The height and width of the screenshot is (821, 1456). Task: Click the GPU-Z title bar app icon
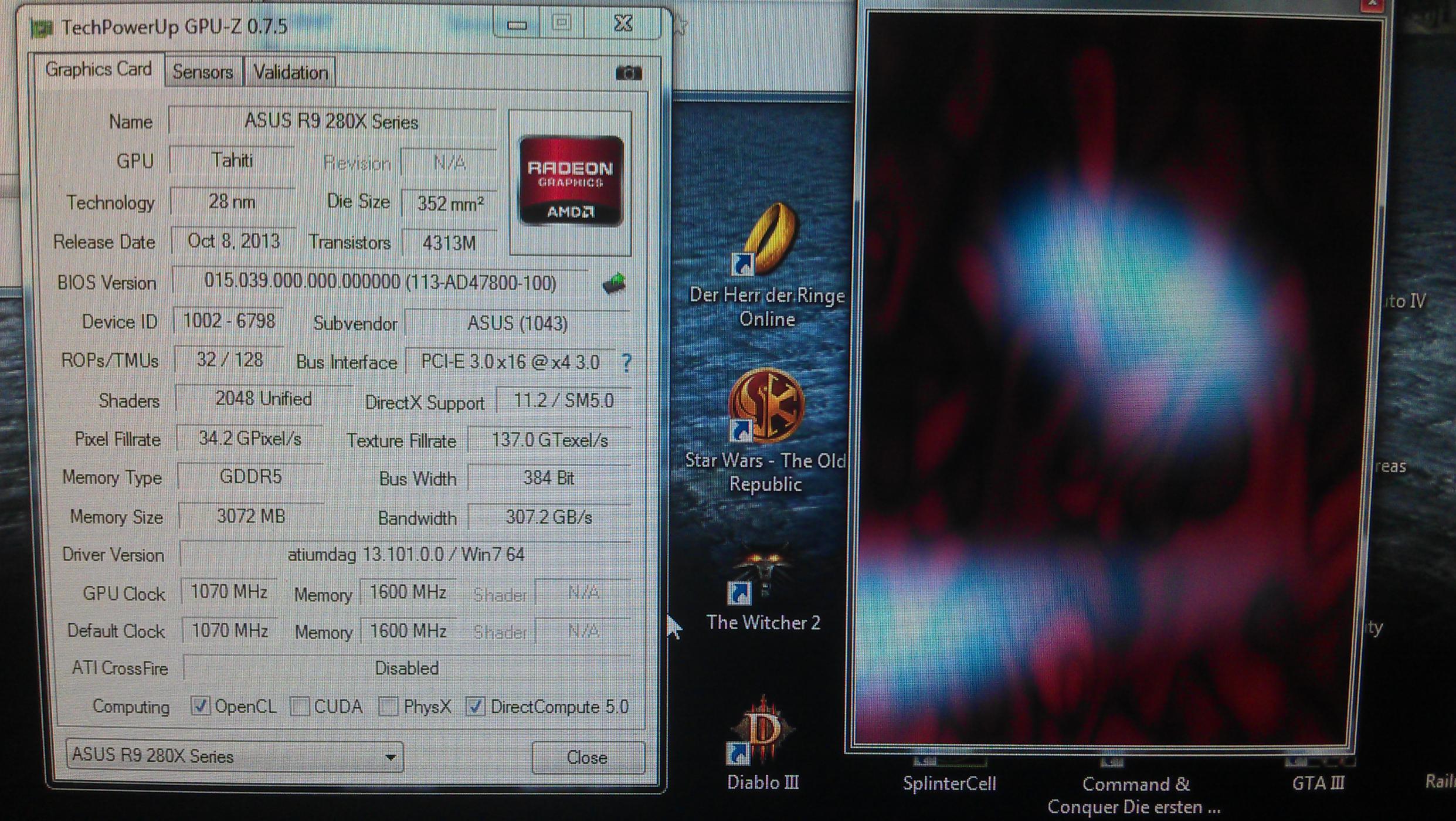coord(42,28)
